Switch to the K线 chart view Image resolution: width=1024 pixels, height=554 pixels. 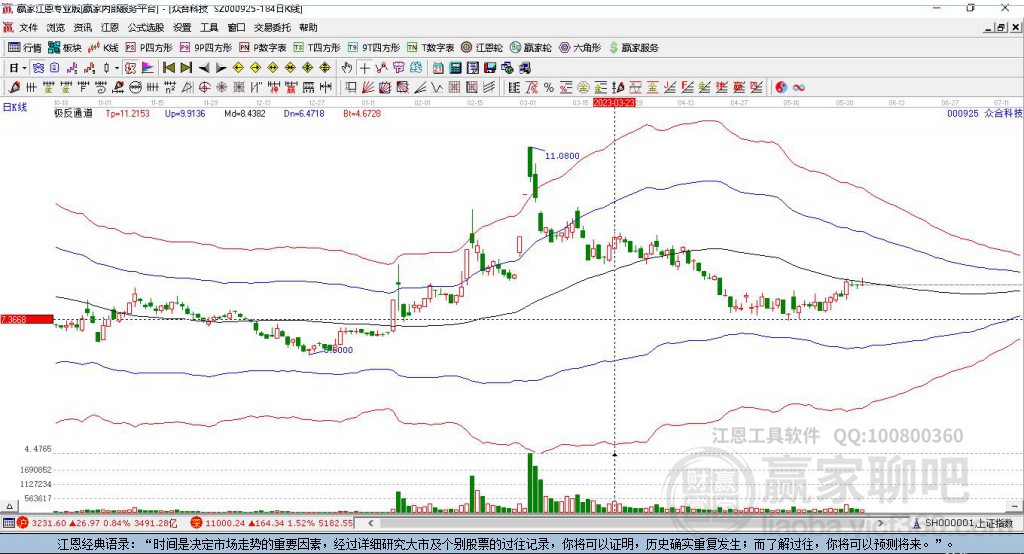click(103, 48)
